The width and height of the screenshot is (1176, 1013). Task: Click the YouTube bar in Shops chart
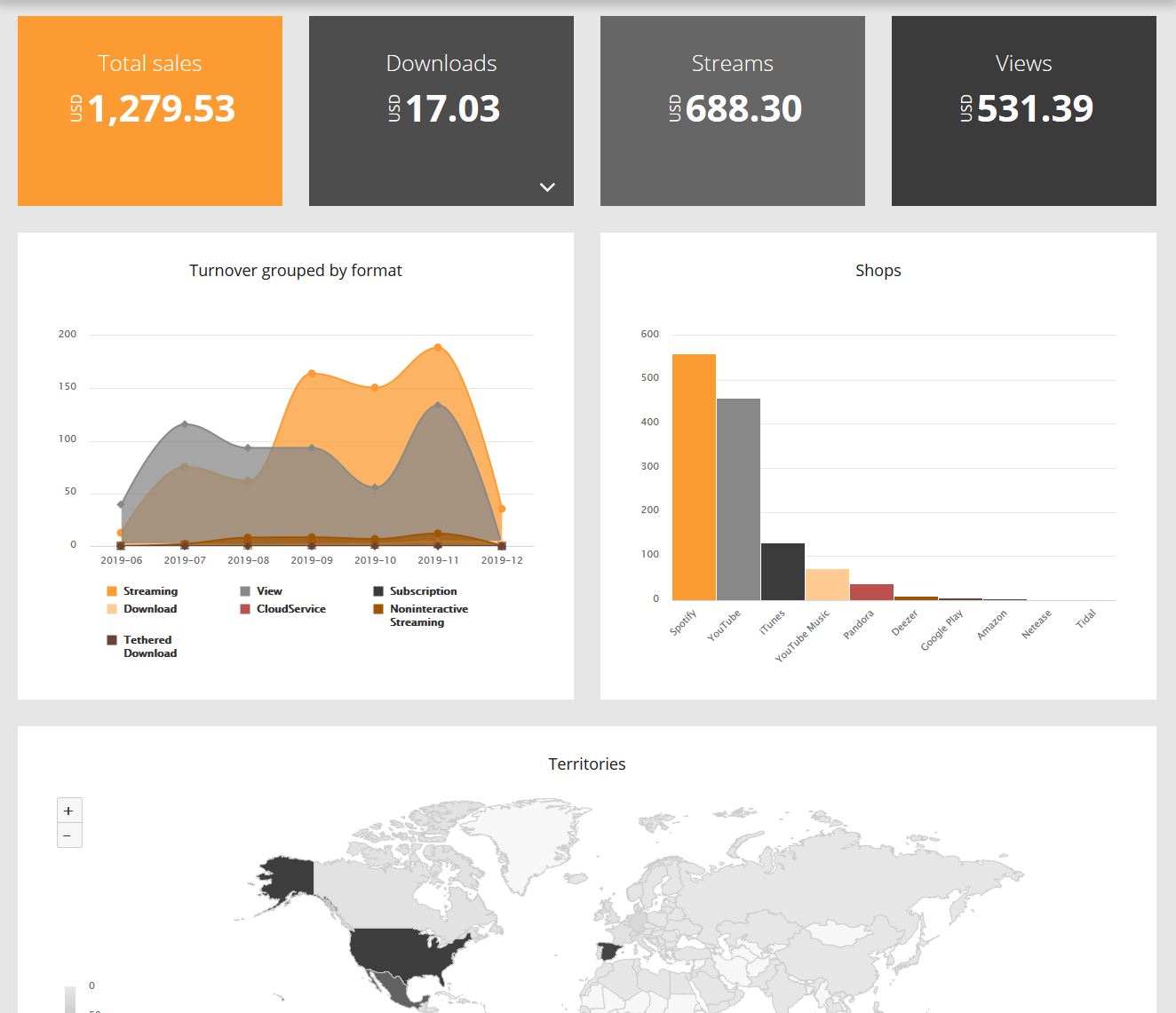click(x=738, y=500)
